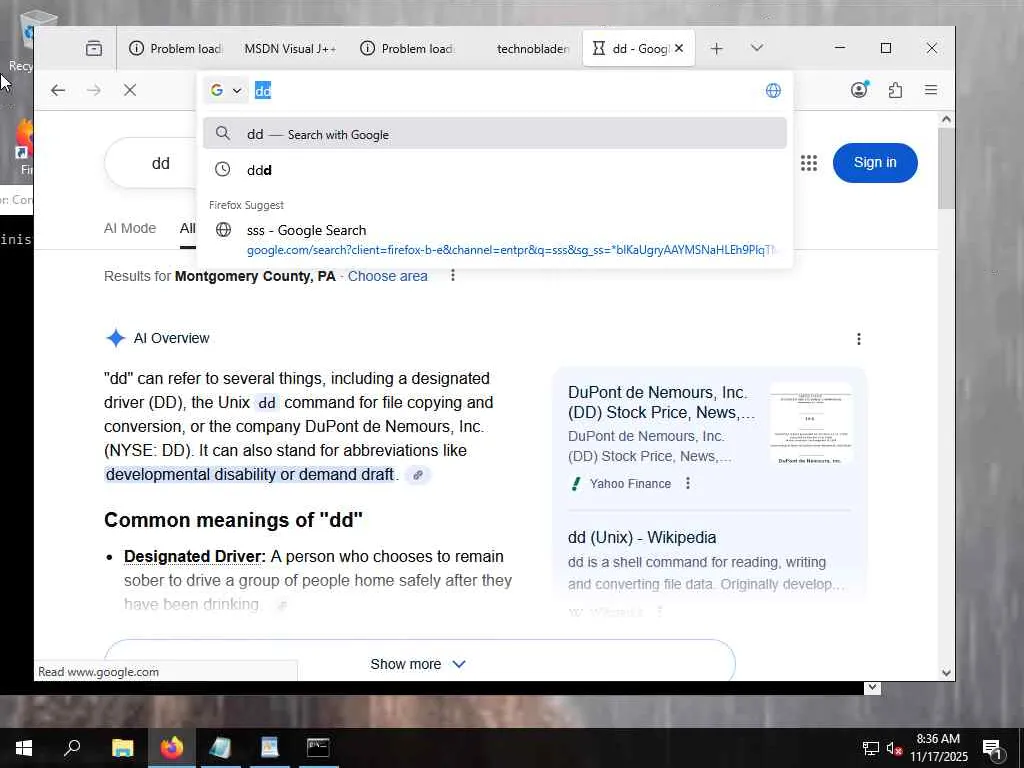The width and height of the screenshot is (1024, 768).
Task: Click Firefox icon in taskbar
Action: tap(172, 748)
